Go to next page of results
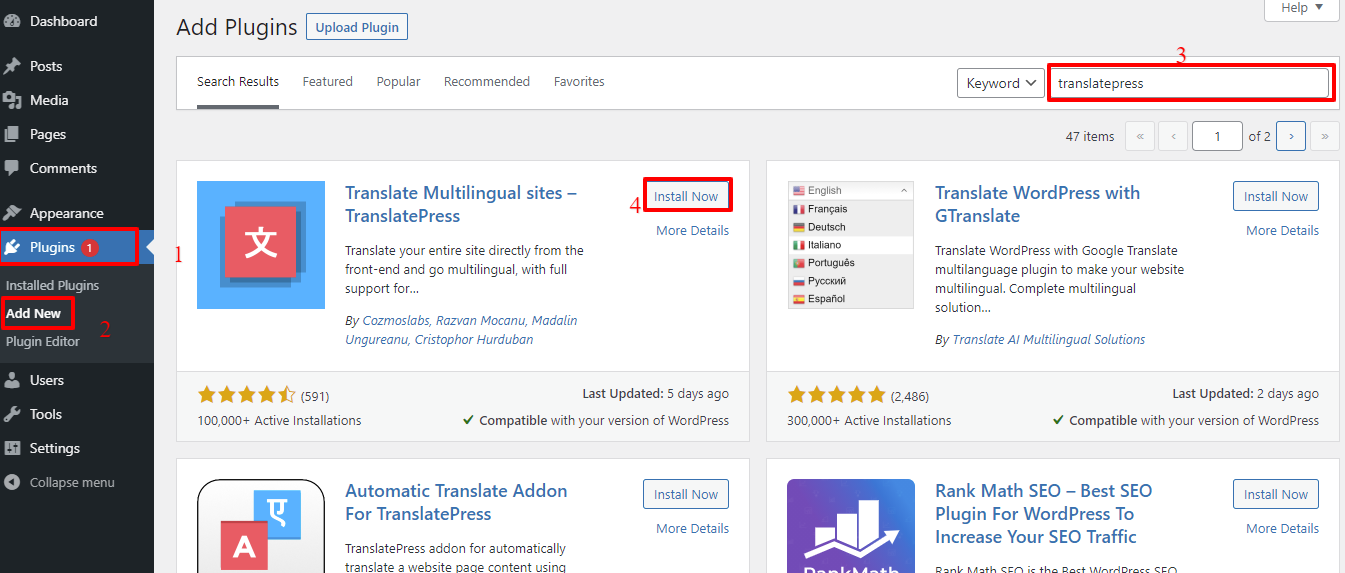Screen dimensions: 1345x573 pos(1291,136)
